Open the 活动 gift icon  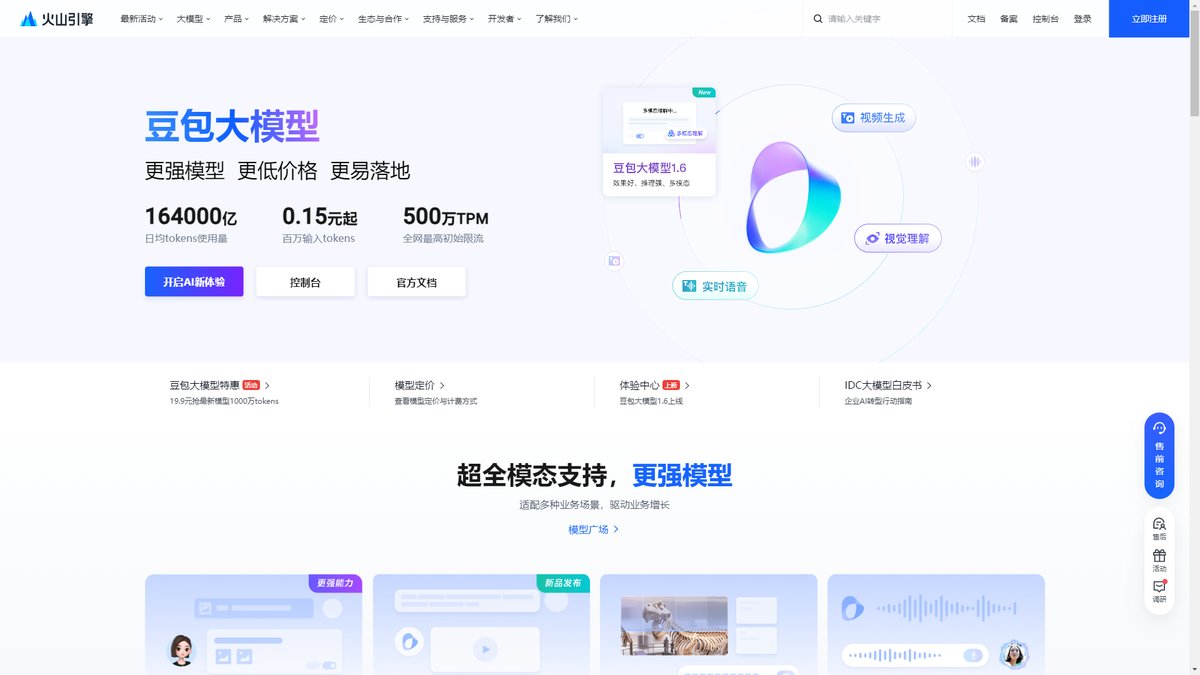click(x=1159, y=560)
